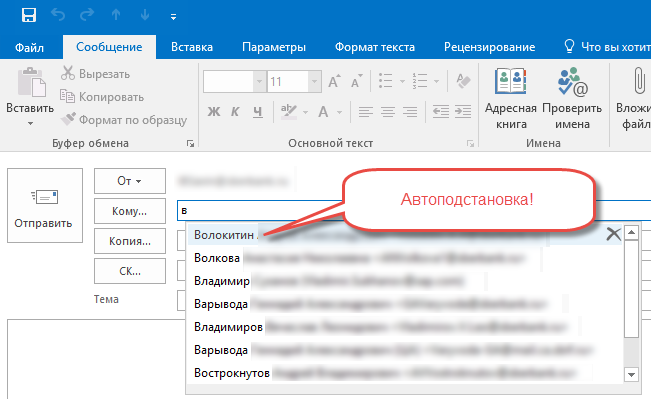Image resolution: width=651 pixels, height=399 pixels.
Task: Click the numbered list icon
Action: (x=420, y=81)
